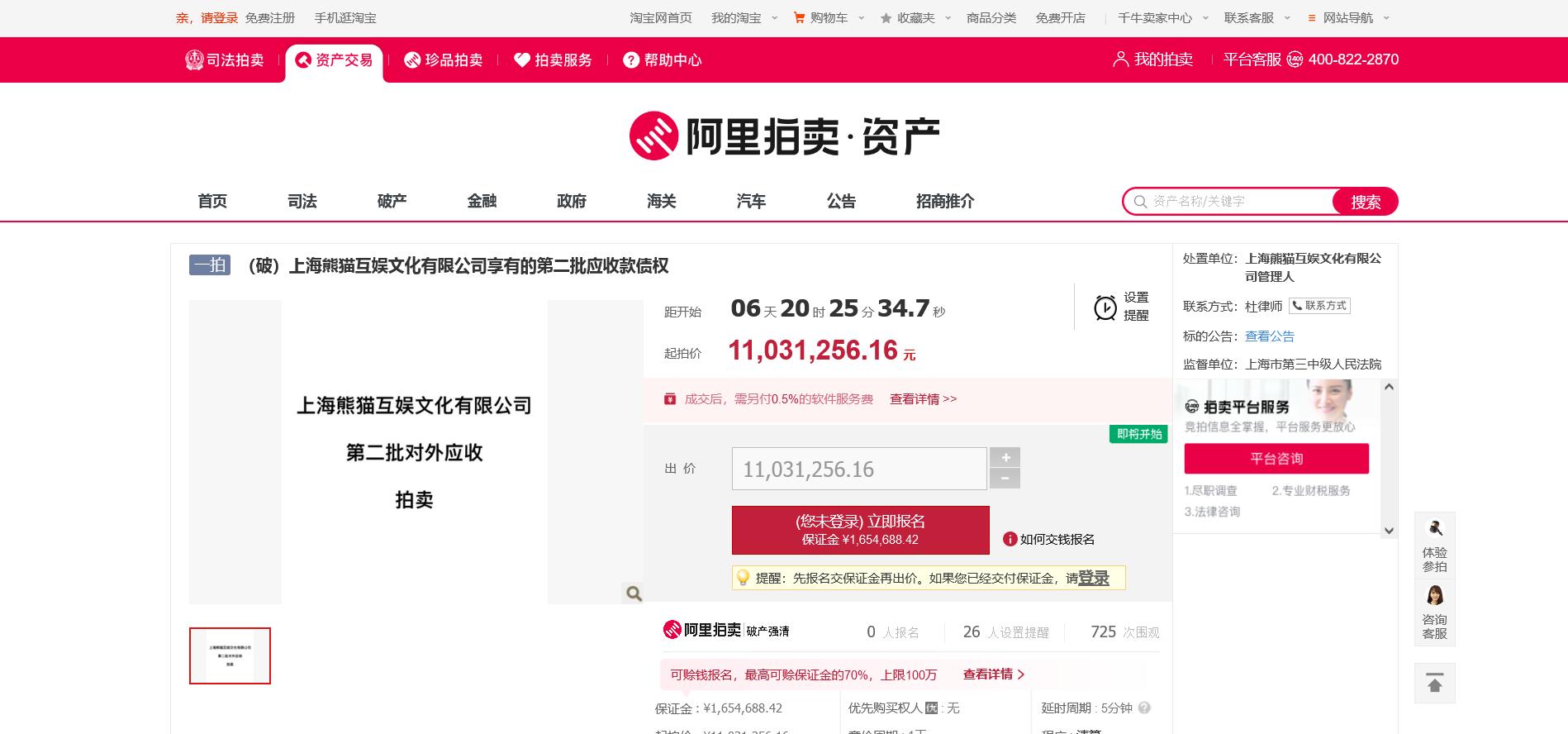Click the 如何交钱报名 link
Screen dimensions: 1568x734
click(1057, 539)
